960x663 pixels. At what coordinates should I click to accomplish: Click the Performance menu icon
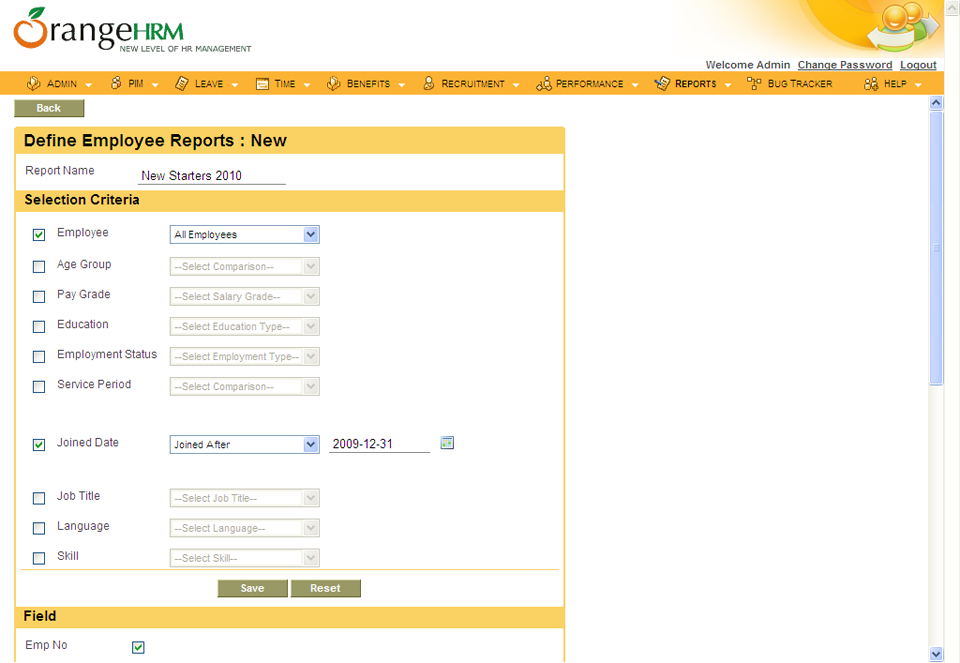(544, 84)
